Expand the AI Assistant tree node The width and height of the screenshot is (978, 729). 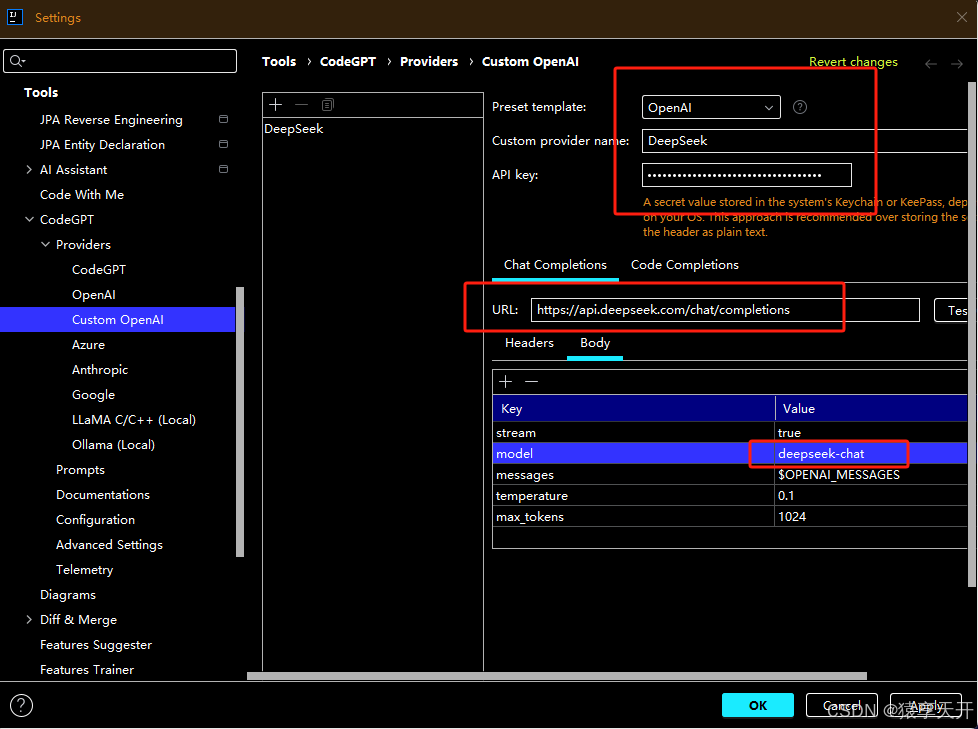click(29, 170)
